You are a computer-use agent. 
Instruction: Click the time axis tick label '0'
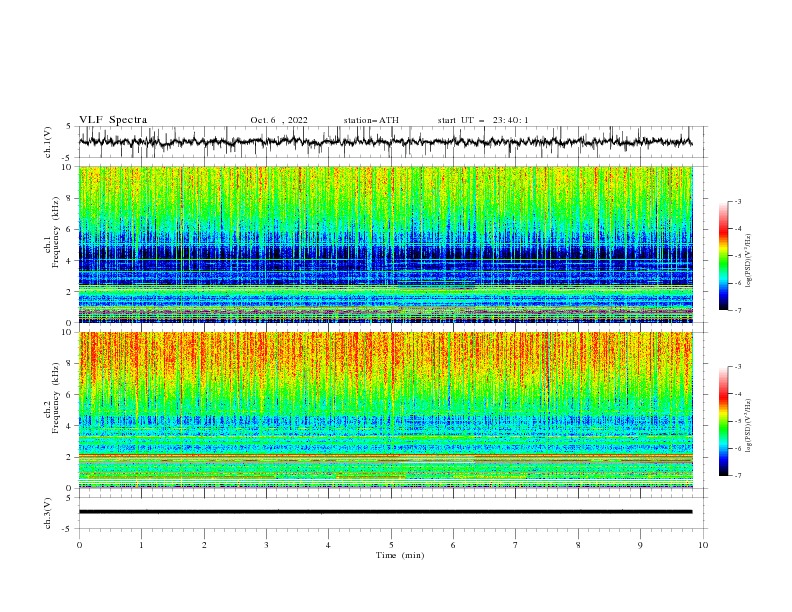[79, 545]
